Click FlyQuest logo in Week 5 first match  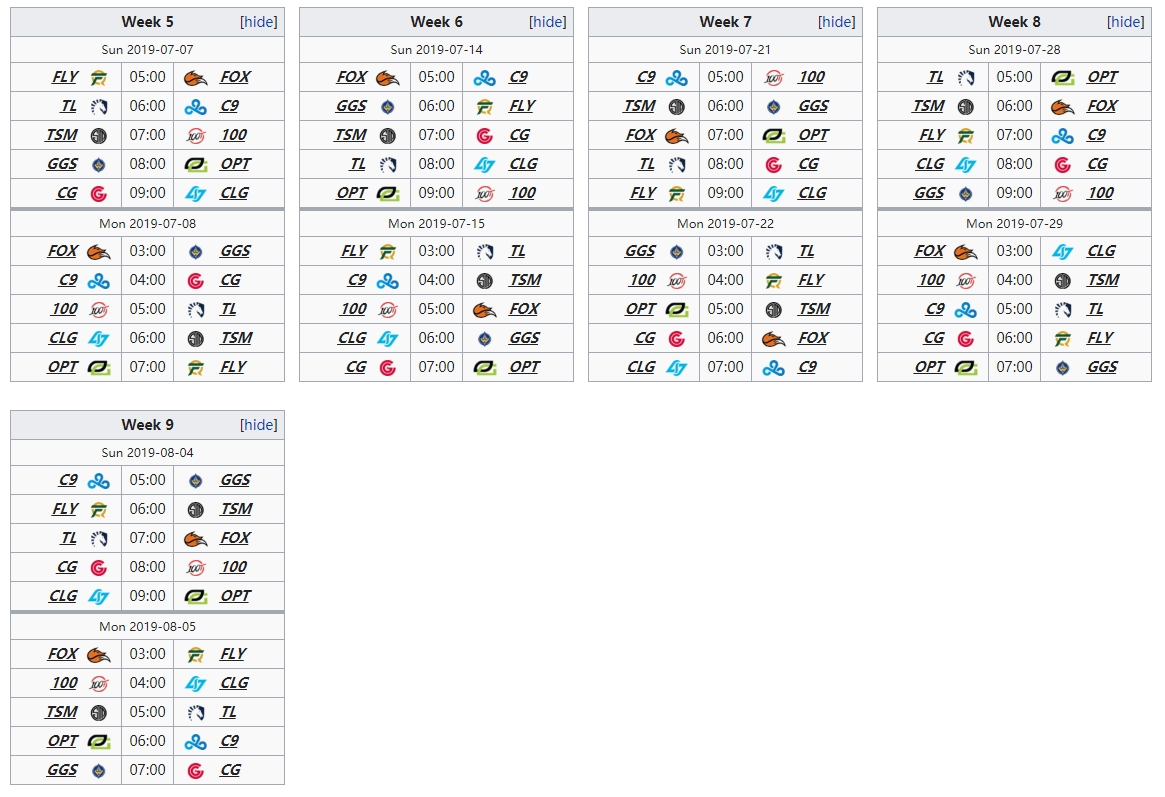click(x=98, y=77)
